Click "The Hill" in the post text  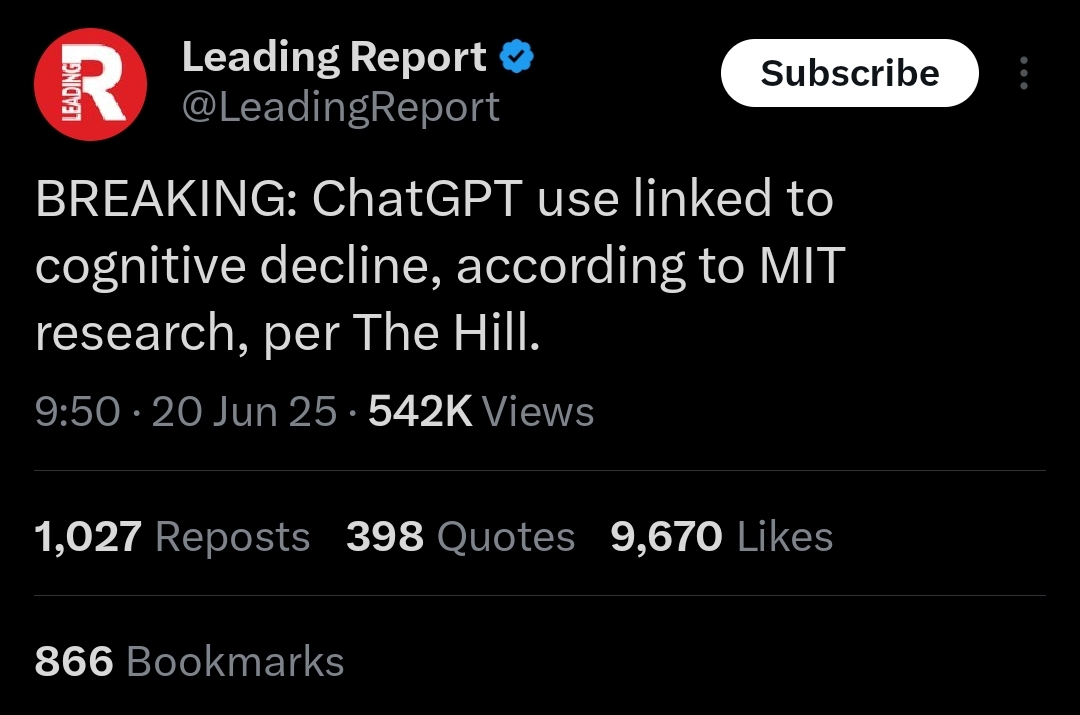[x=446, y=332]
